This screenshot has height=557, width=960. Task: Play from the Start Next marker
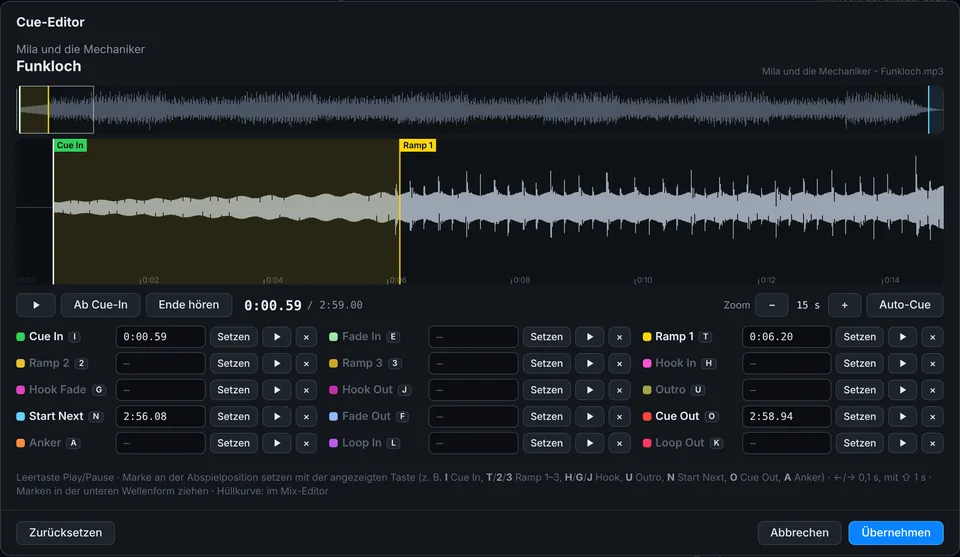coord(277,416)
